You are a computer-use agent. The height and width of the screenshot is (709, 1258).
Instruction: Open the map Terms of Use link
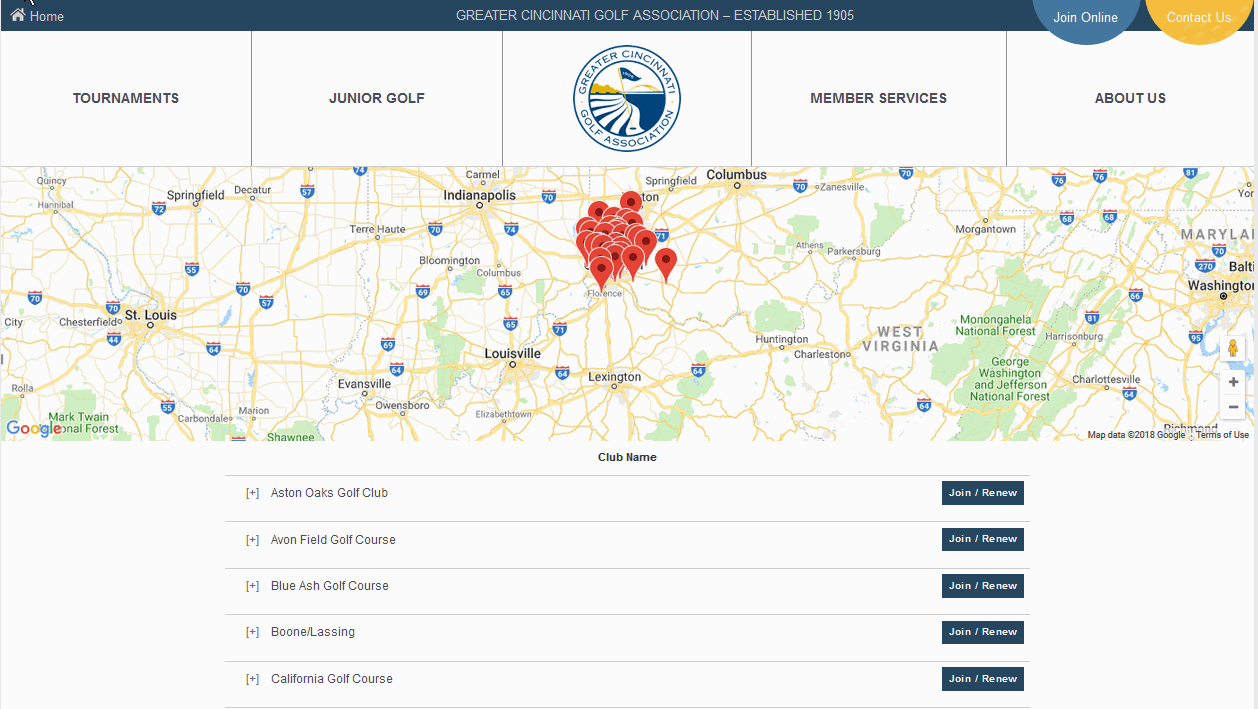[1222, 435]
